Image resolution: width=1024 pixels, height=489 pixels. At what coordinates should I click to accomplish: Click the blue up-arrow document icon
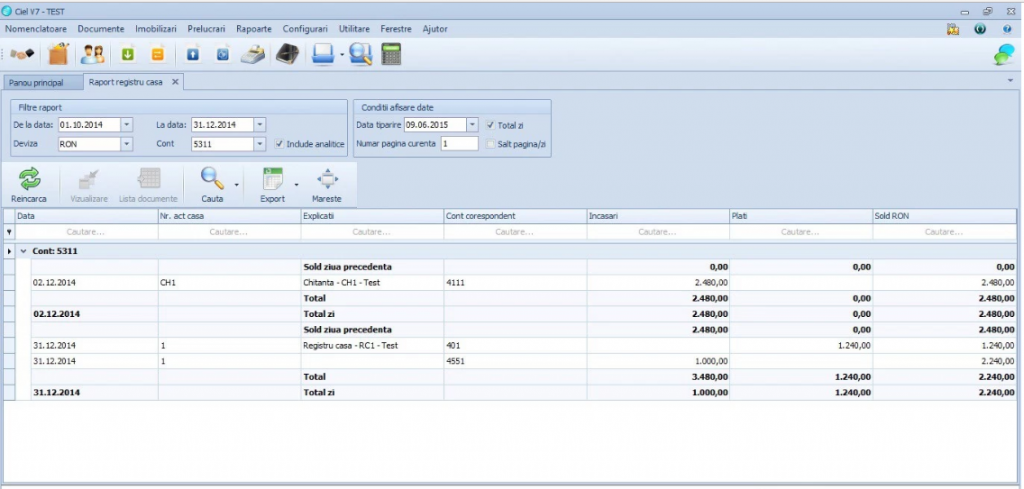pyautogui.click(x=193, y=55)
